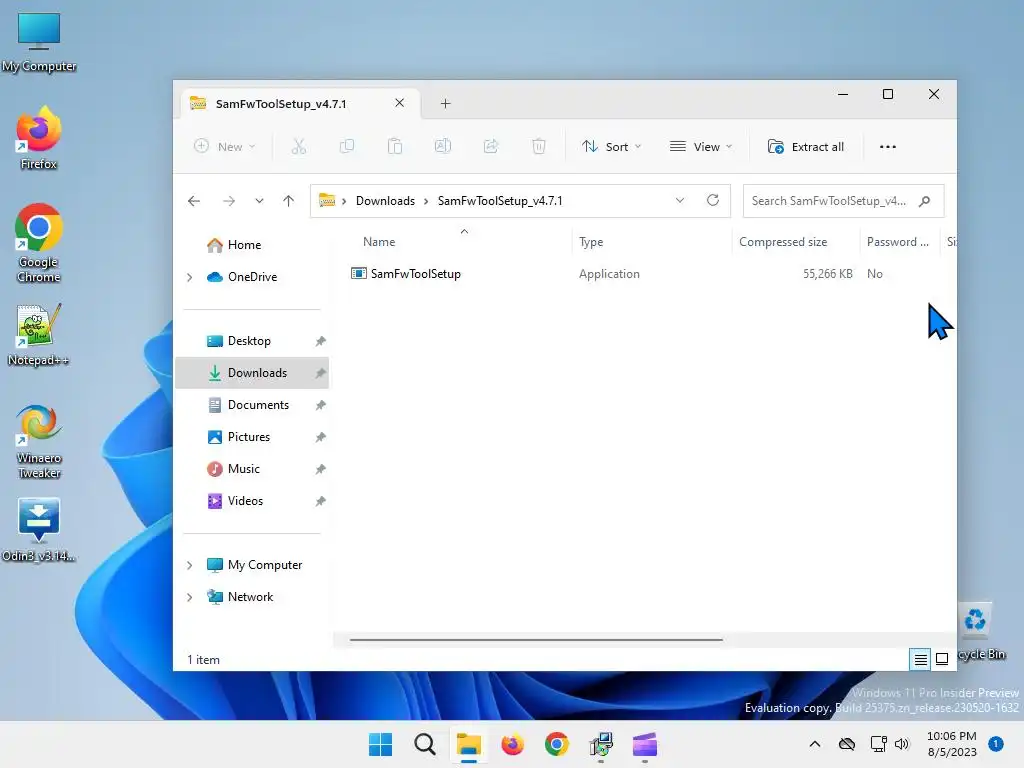Open the Windows Start menu
Viewport: 1024px width, 768px height.
380,744
